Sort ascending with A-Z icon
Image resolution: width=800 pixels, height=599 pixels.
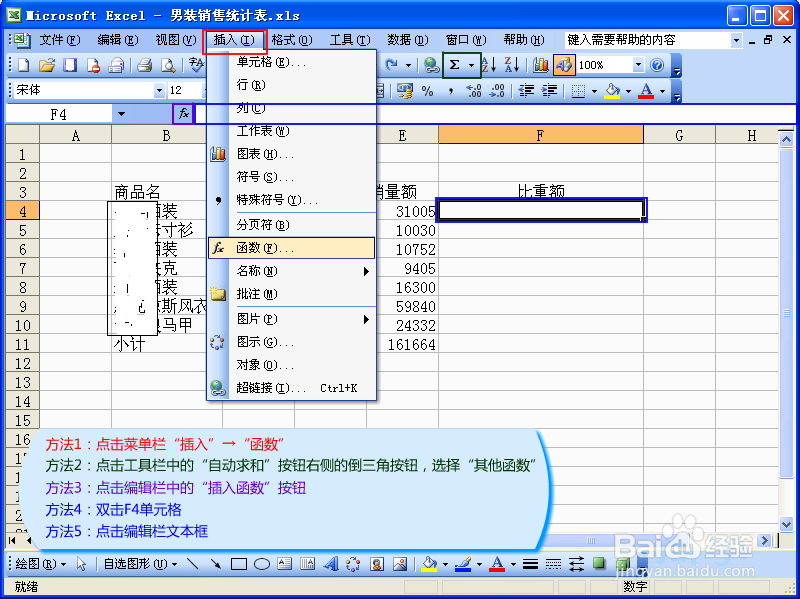[489, 65]
